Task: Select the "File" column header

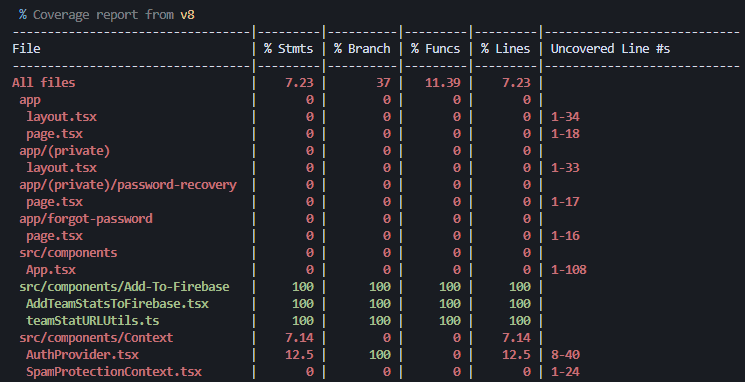Action: coord(26,48)
